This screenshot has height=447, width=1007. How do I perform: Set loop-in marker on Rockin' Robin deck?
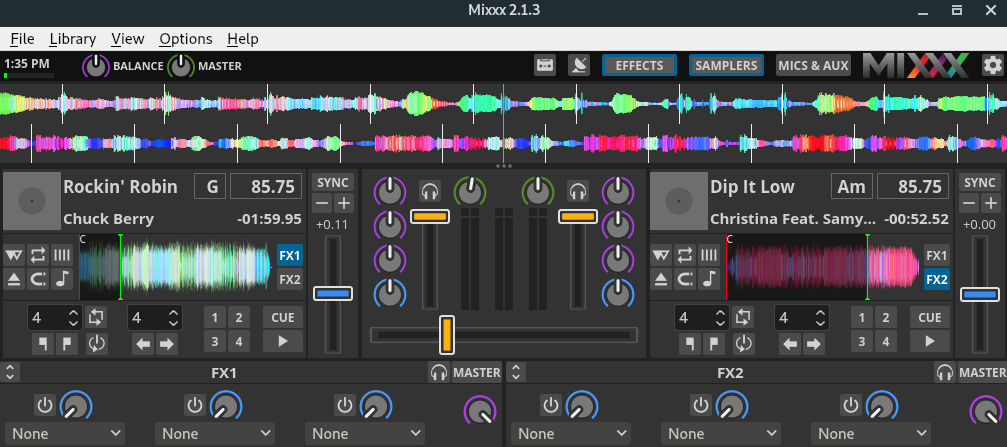43,344
